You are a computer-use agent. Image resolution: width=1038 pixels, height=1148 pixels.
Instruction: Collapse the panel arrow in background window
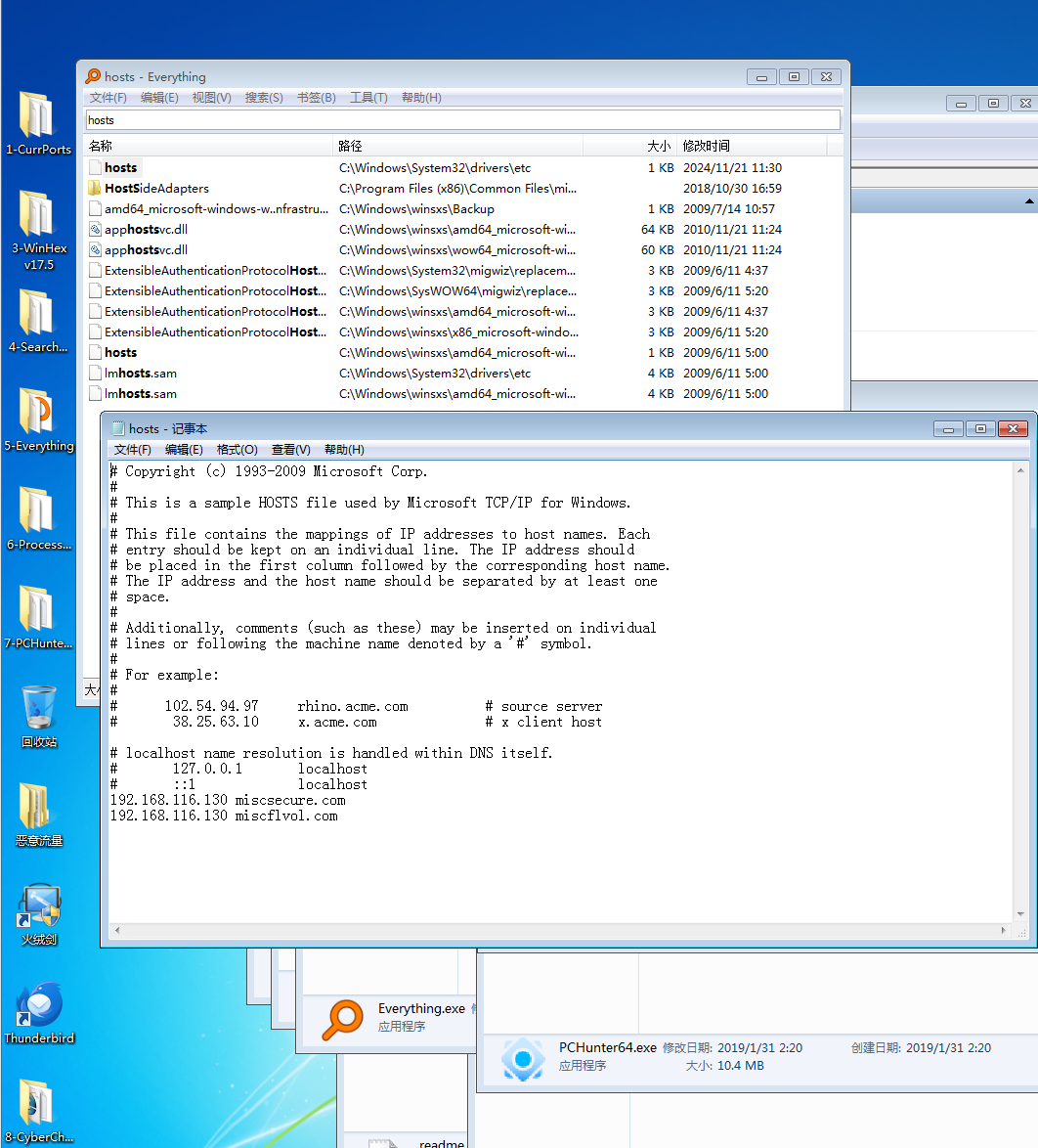pyautogui.click(x=1029, y=201)
